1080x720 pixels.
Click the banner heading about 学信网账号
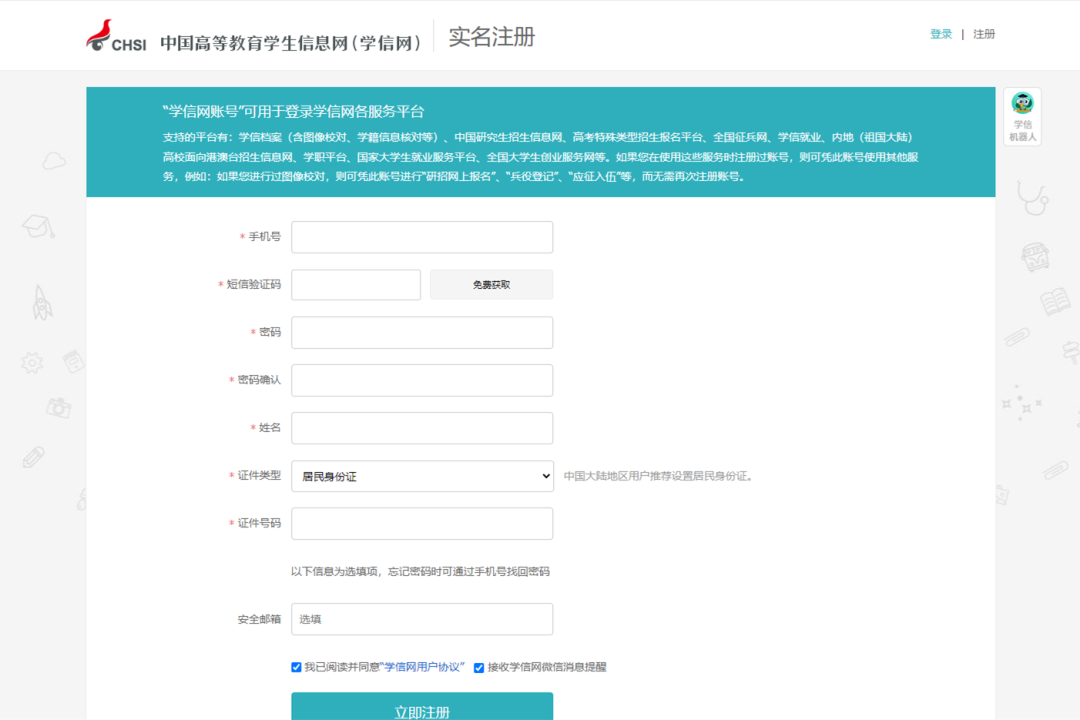[x=293, y=112]
